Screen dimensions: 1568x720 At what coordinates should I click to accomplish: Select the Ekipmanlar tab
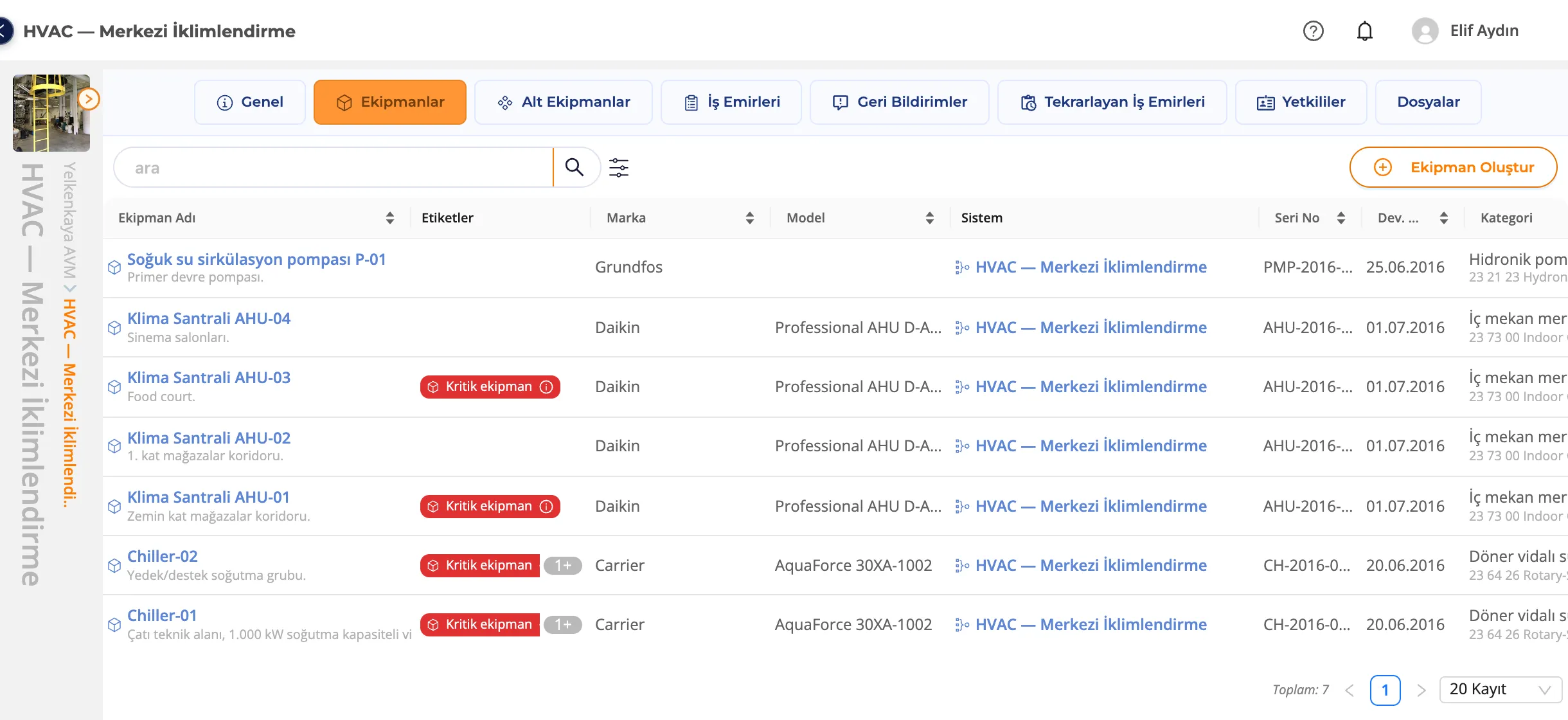tap(390, 102)
